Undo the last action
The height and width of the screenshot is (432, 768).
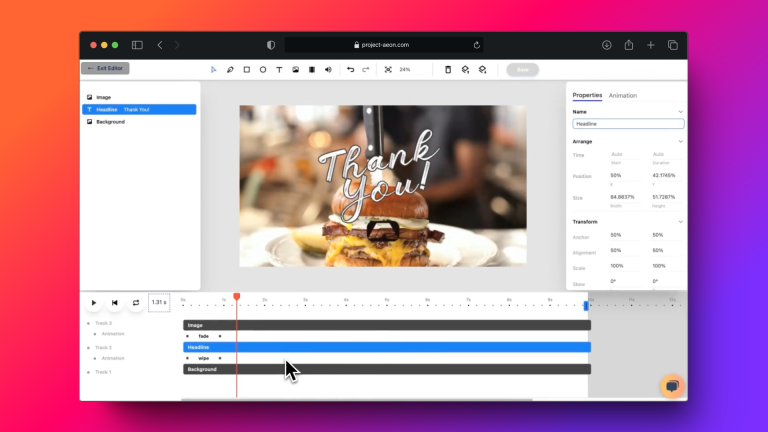pos(350,70)
